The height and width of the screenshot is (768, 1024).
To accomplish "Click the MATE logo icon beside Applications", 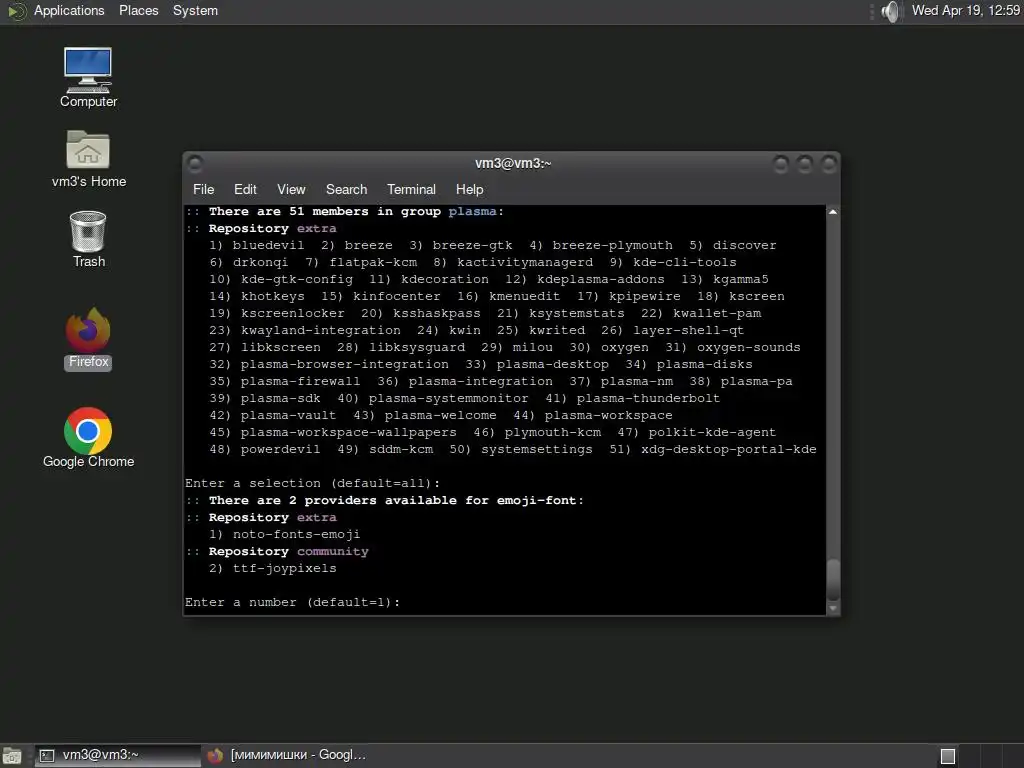I will tap(16, 11).
